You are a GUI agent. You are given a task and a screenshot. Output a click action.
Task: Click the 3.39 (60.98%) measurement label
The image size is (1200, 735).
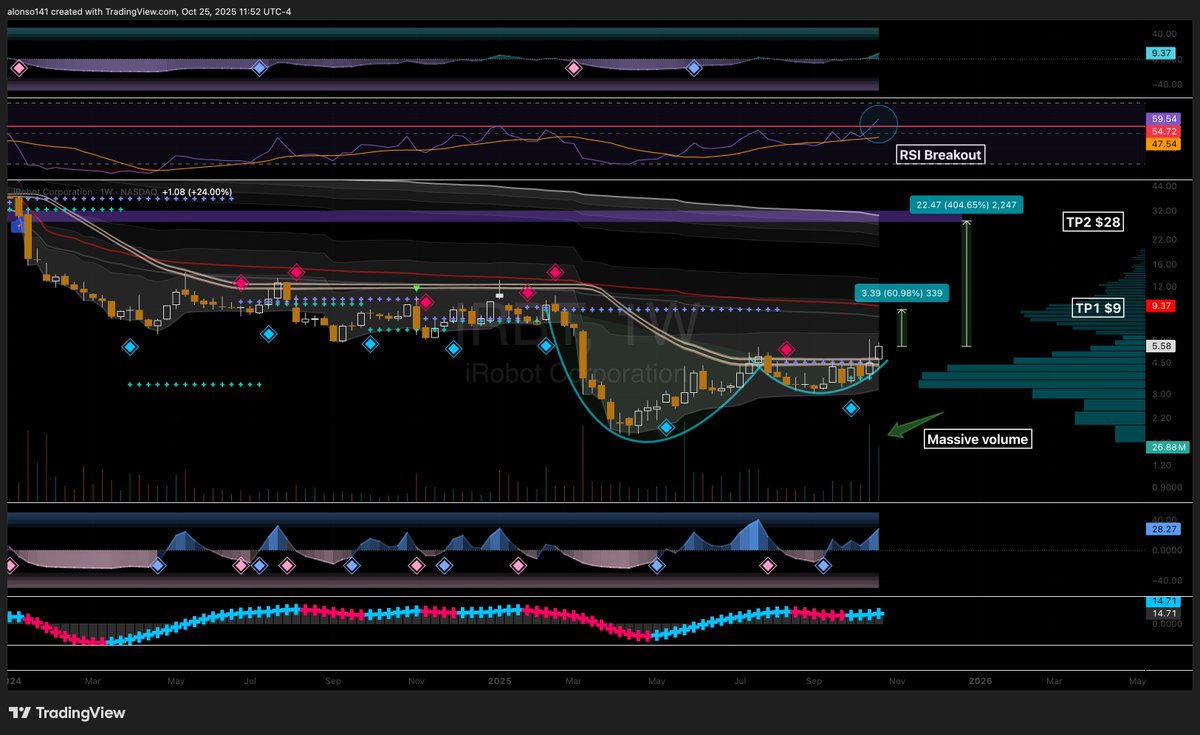pos(900,293)
